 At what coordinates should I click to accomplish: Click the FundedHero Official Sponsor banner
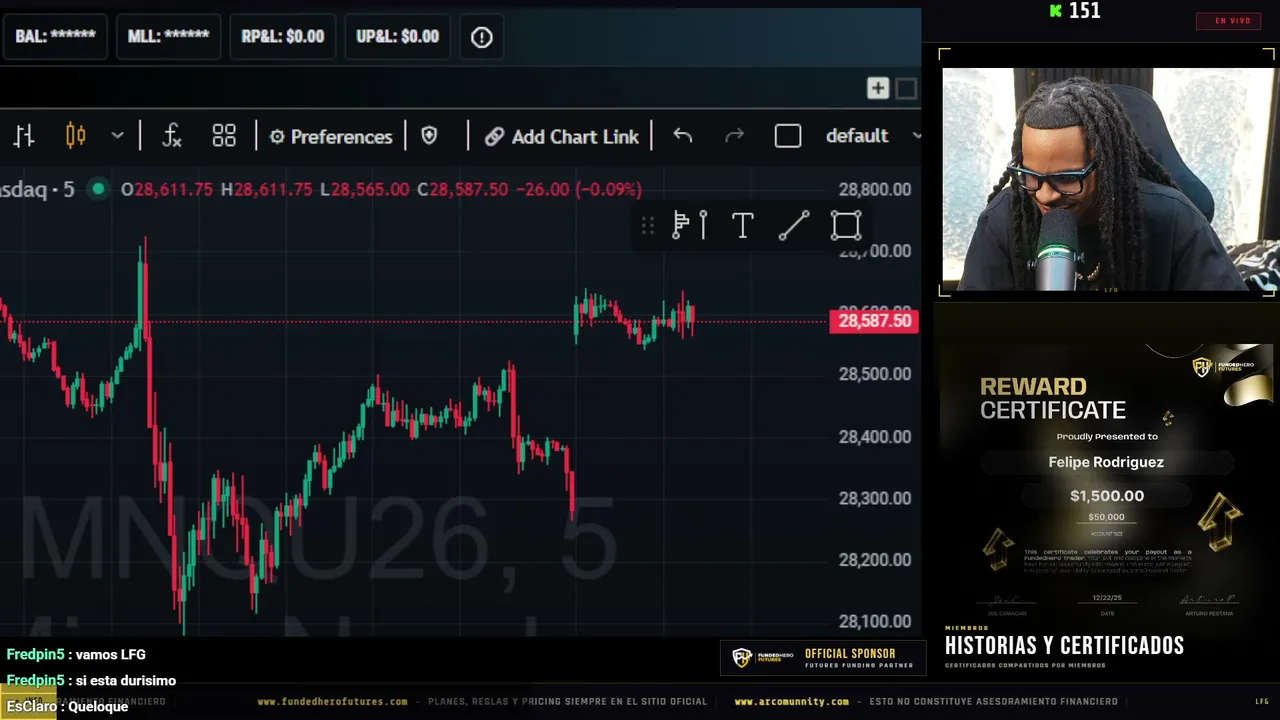pos(823,658)
